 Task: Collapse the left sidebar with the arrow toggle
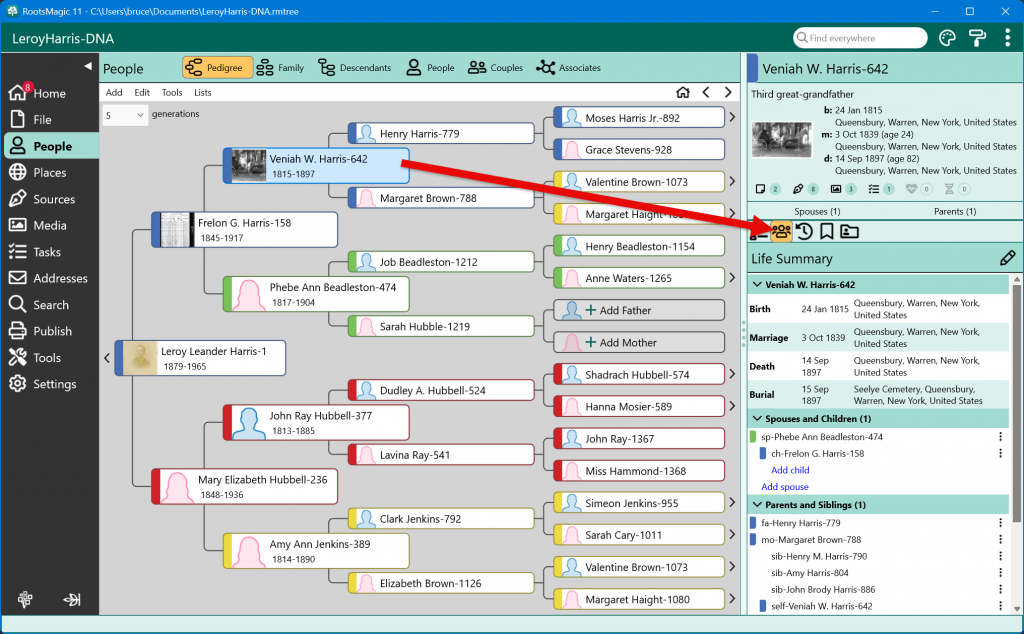point(87,66)
